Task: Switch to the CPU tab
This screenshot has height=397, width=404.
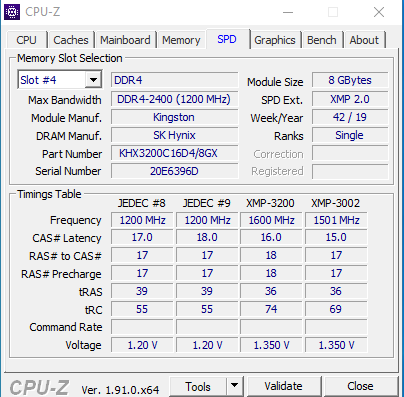Action: (26, 40)
